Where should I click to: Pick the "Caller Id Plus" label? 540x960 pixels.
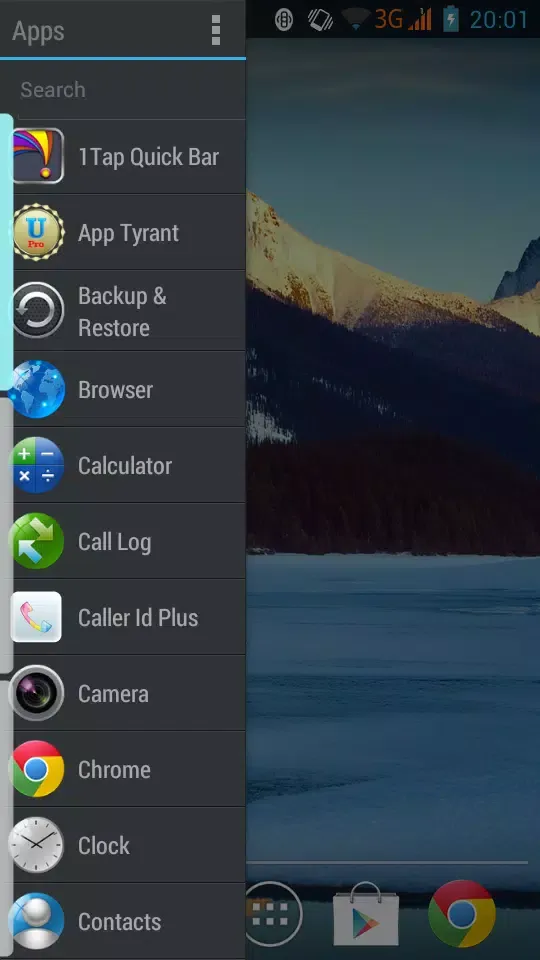138,618
